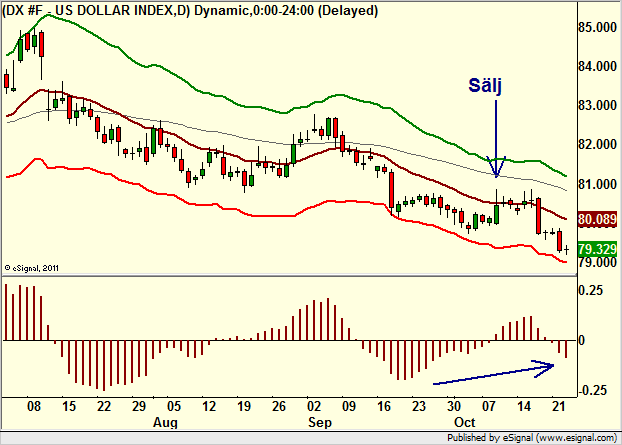Screen dimensions: 622x445
Task: Click the 81.000 price axis label
Action: click(x=597, y=184)
